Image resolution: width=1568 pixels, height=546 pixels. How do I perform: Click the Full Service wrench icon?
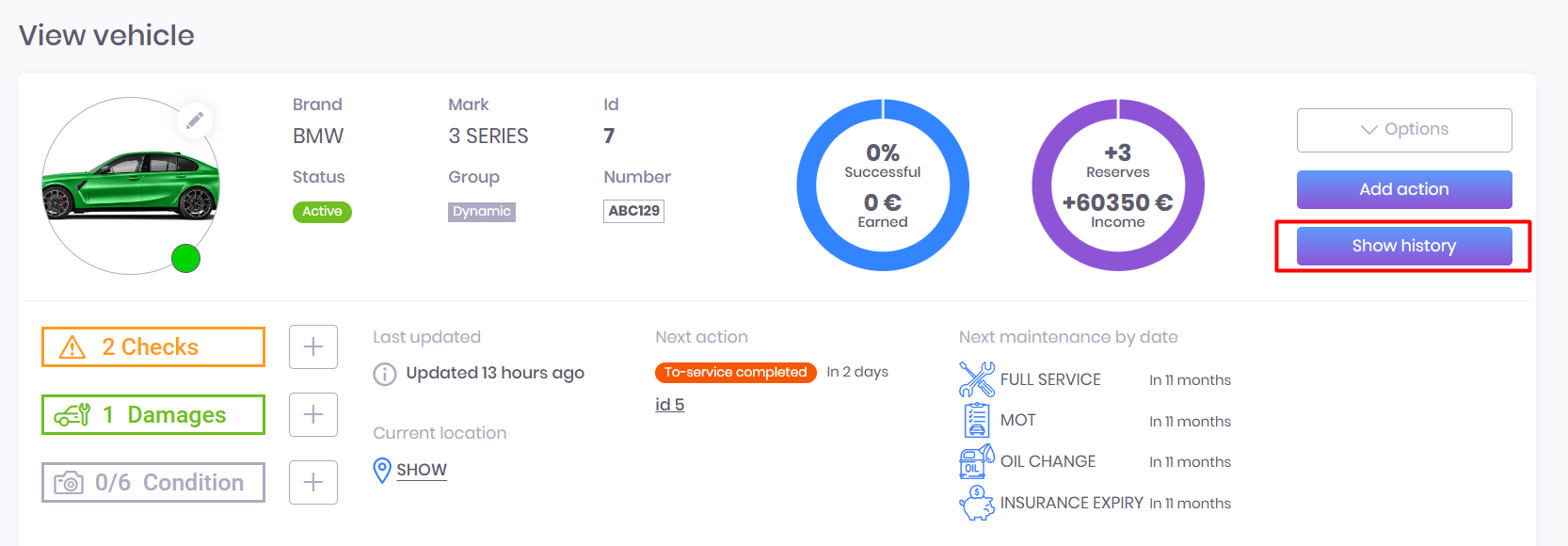(976, 379)
